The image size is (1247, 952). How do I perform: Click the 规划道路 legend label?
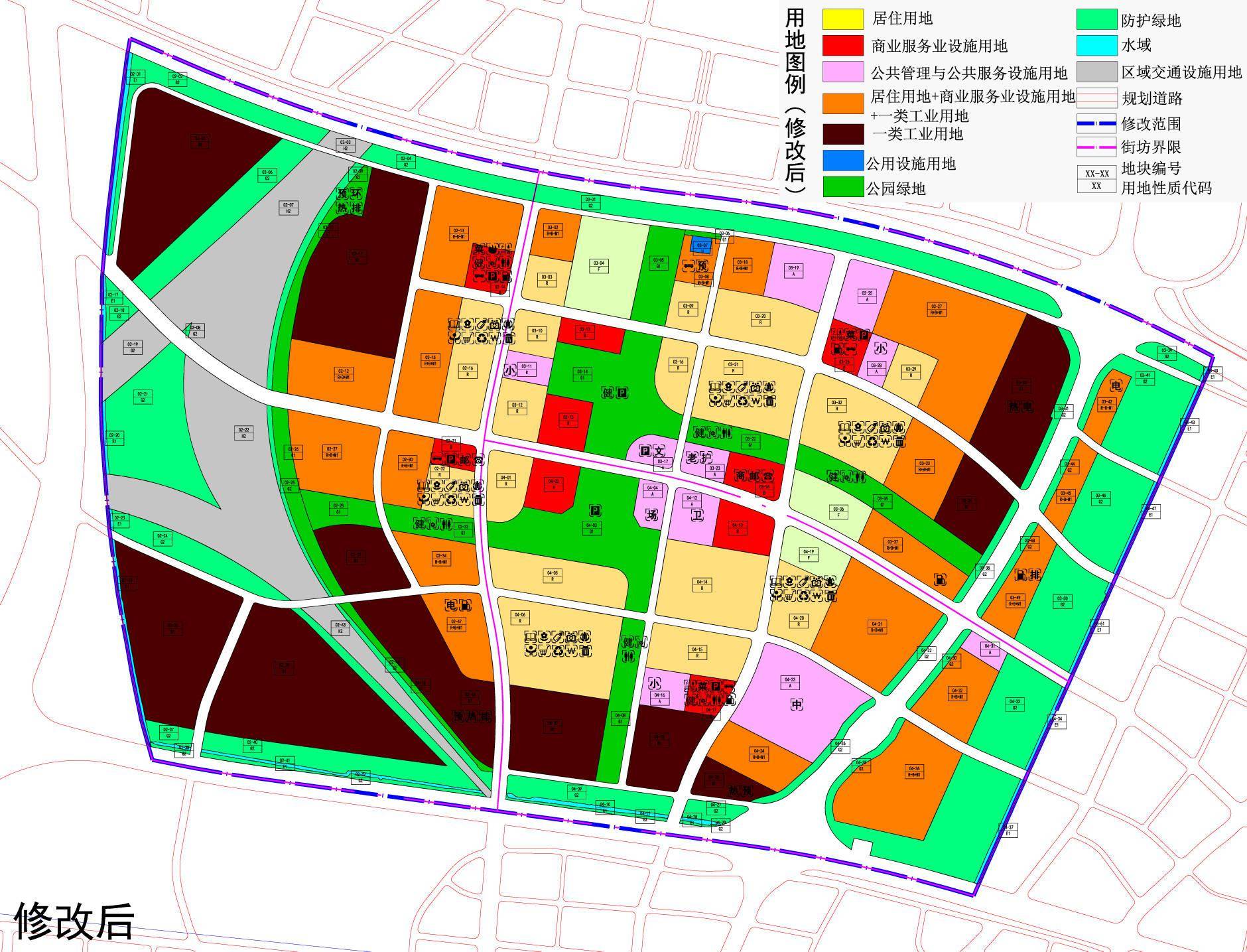[x=1152, y=99]
